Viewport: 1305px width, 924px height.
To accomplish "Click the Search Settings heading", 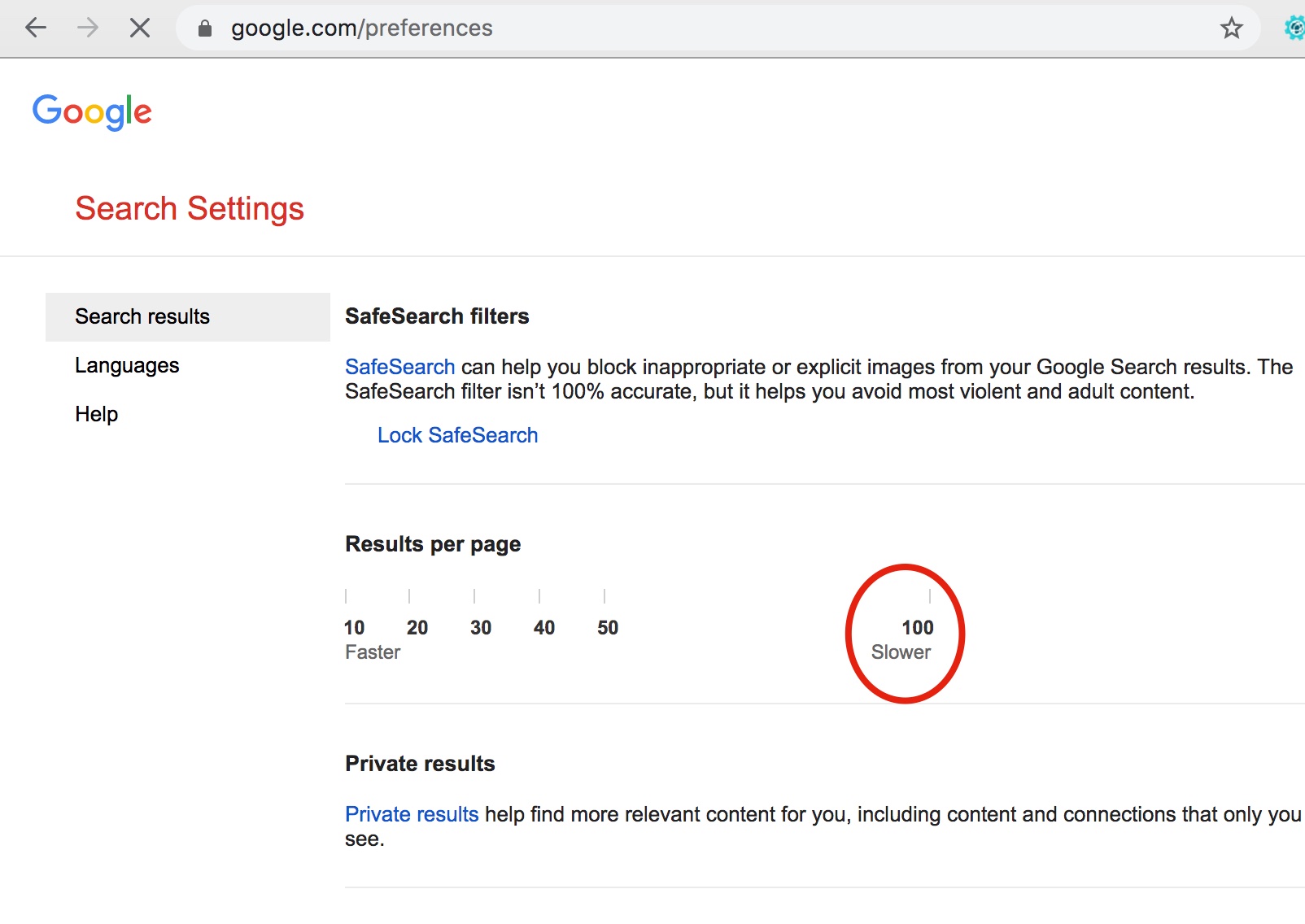I will point(190,208).
